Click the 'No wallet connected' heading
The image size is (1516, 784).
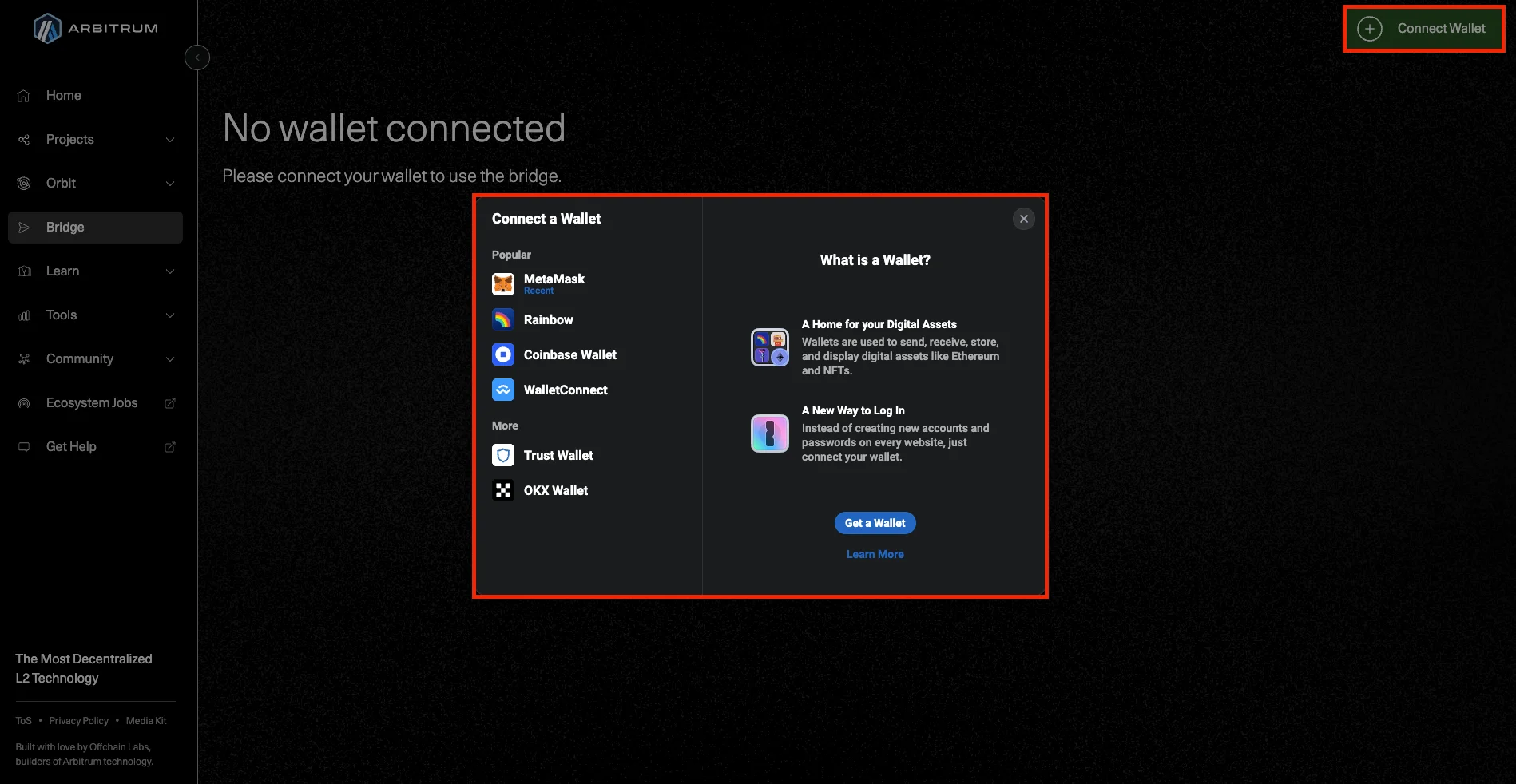coord(394,128)
